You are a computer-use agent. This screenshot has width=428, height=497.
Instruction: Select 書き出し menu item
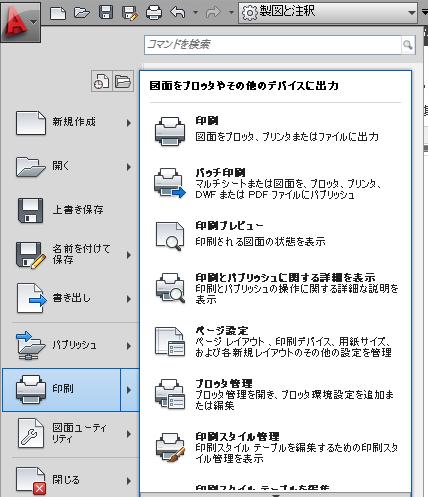click(x=71, y=298)
